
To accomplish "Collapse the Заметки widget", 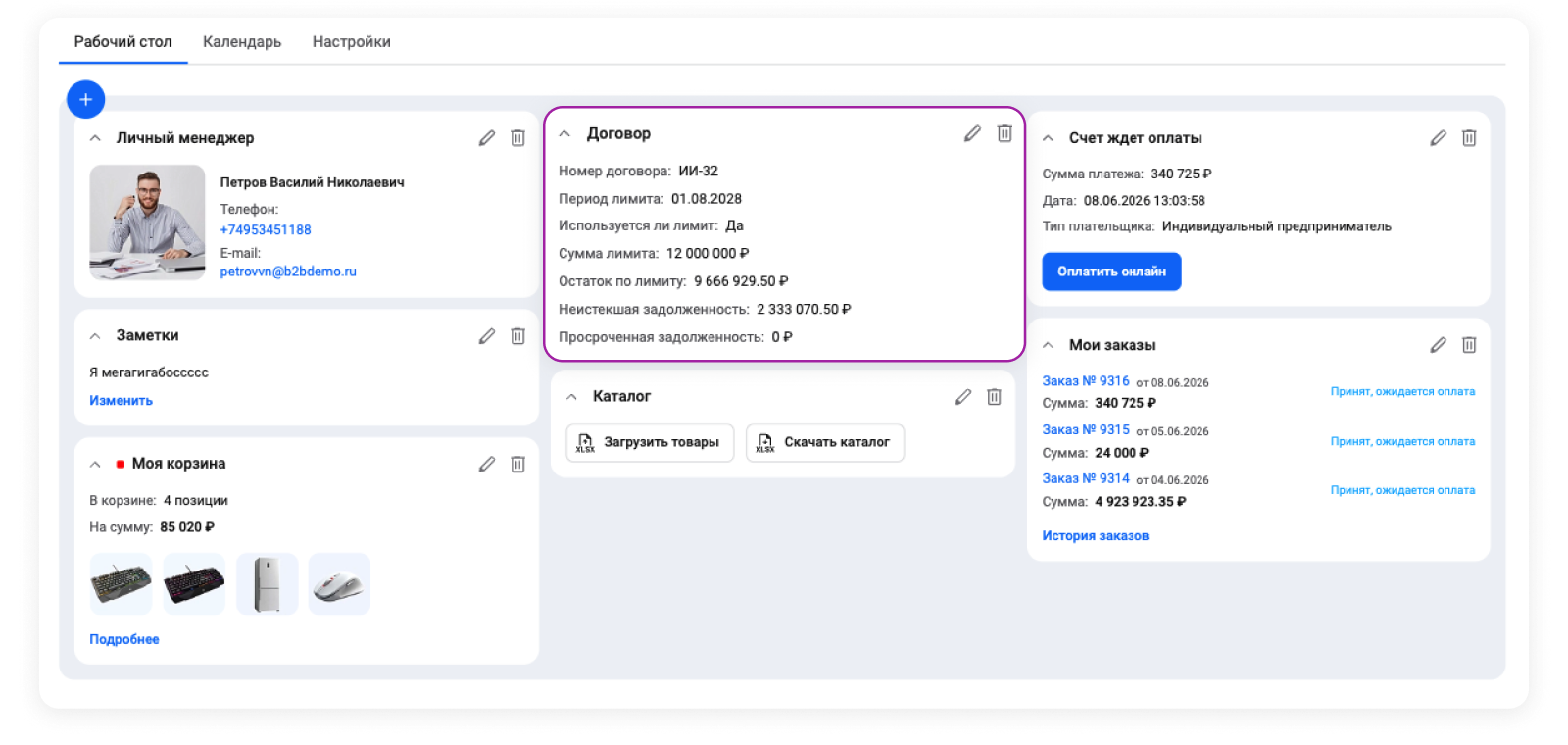I will tap(95, 336).
